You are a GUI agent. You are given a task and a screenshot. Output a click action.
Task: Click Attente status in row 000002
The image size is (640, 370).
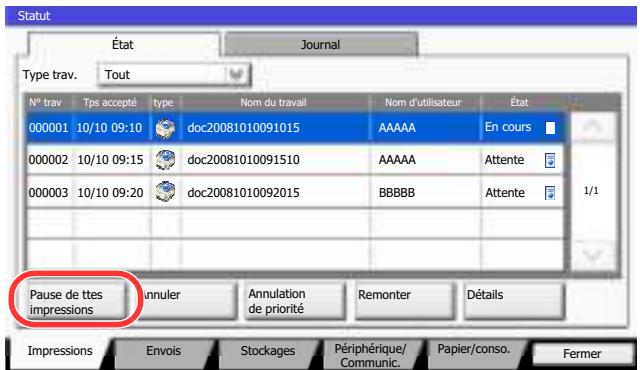pyautogui.click(x=504, y=160)
